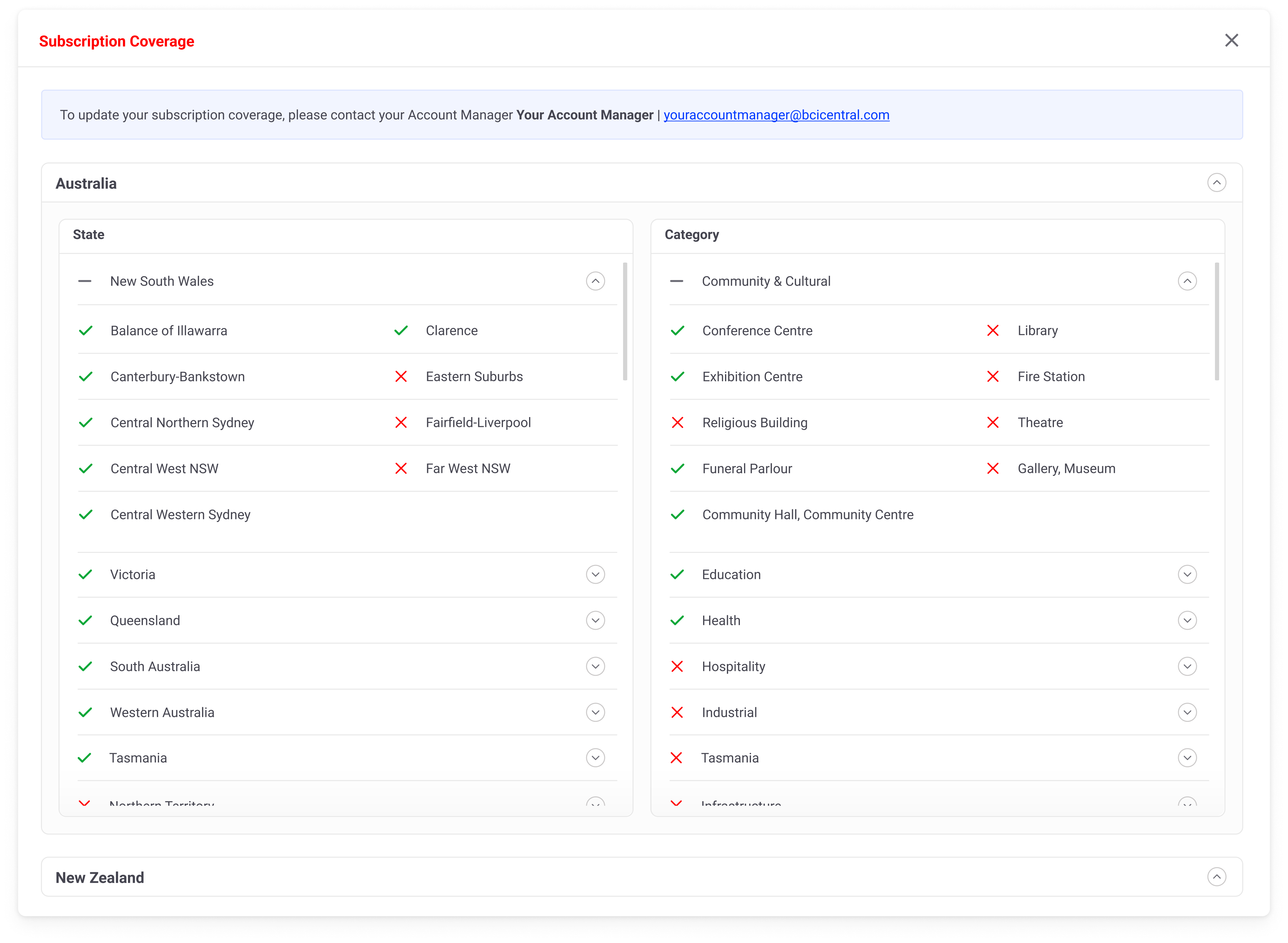Click the green check beside Victoria

pos(85,574)
